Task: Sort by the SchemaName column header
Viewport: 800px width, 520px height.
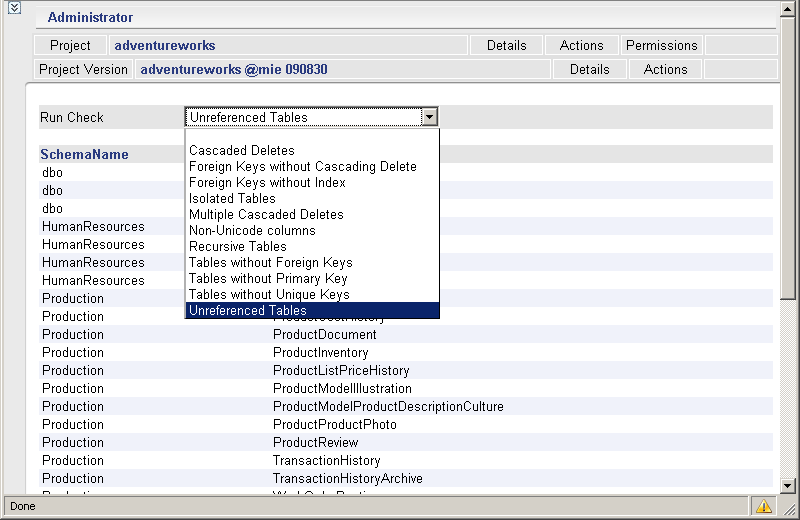Action: [84, 154]
